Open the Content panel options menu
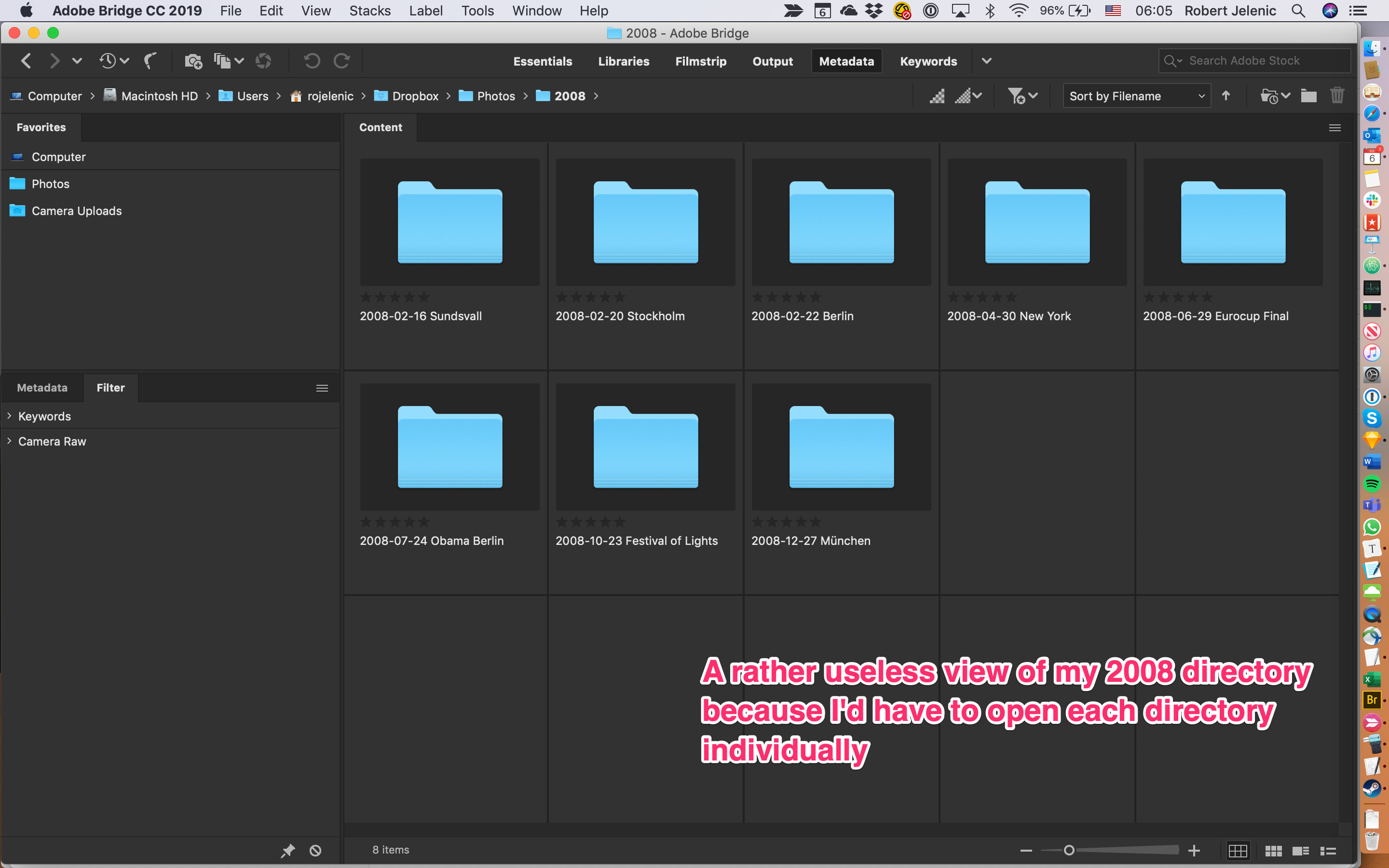 1335,128
